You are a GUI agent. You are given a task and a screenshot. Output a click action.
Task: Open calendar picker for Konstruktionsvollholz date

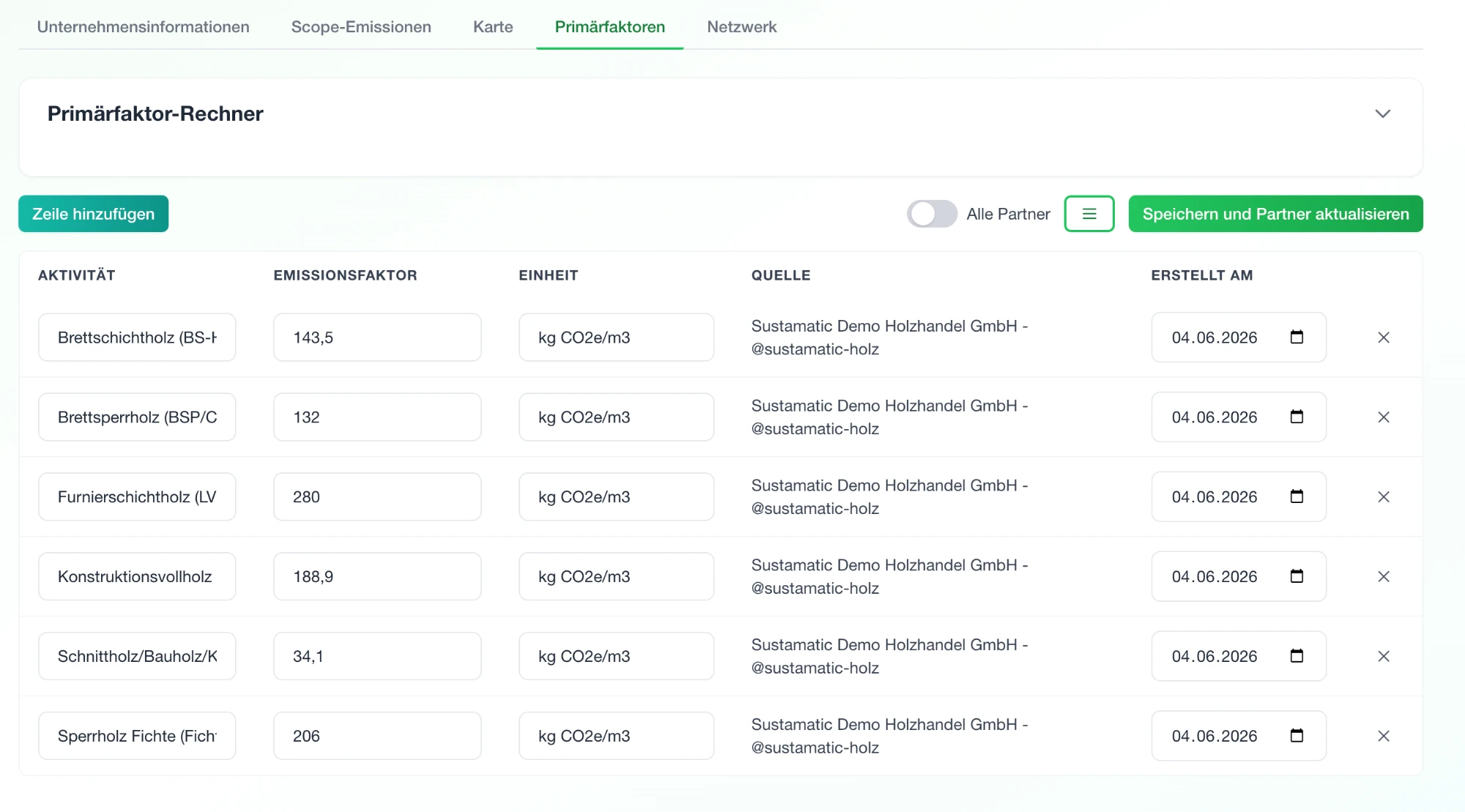[x=1297, y=576]
